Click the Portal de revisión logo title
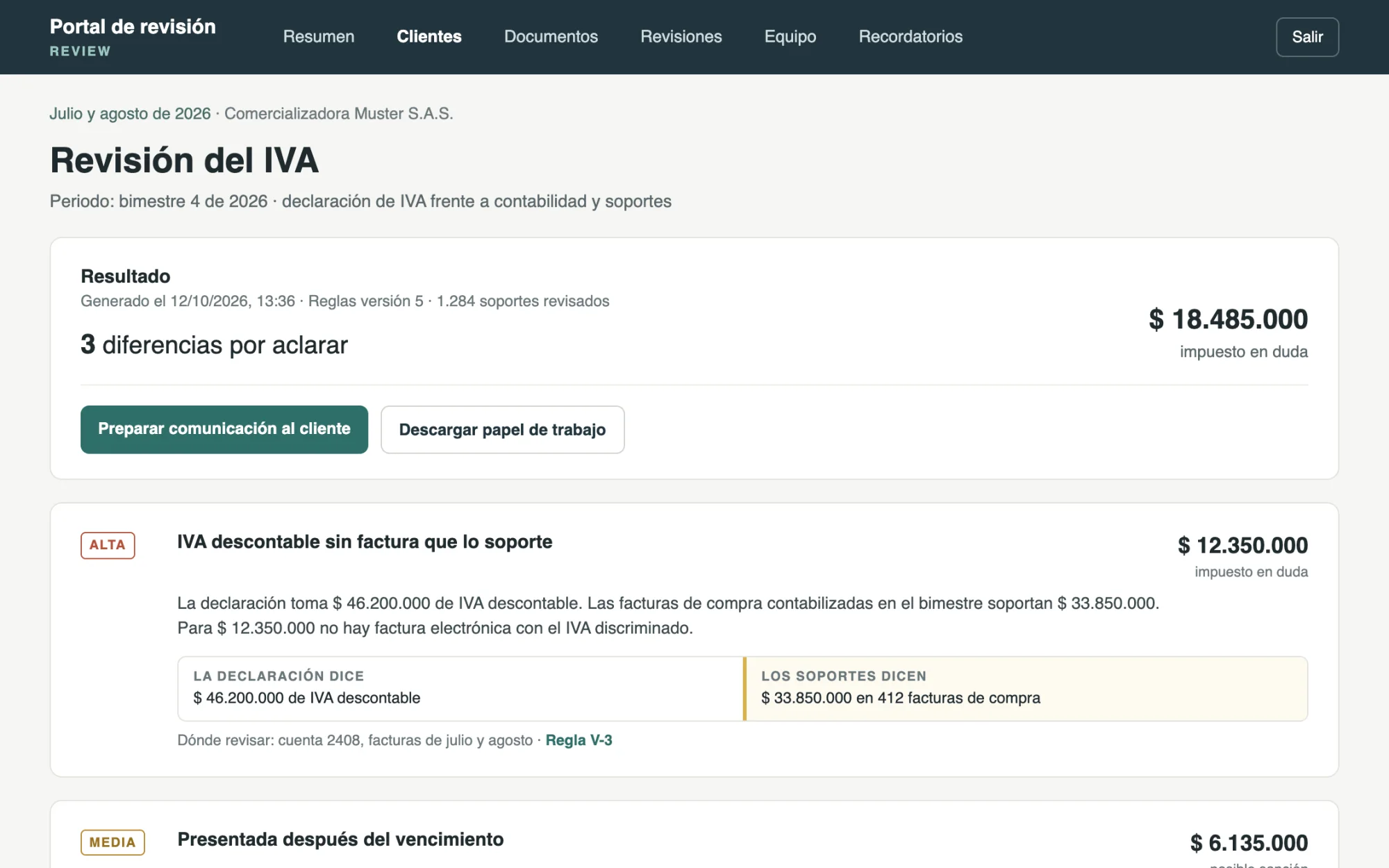Image resolution: width=1389 pixels, height=868 pixels. (x=133, y=27)
